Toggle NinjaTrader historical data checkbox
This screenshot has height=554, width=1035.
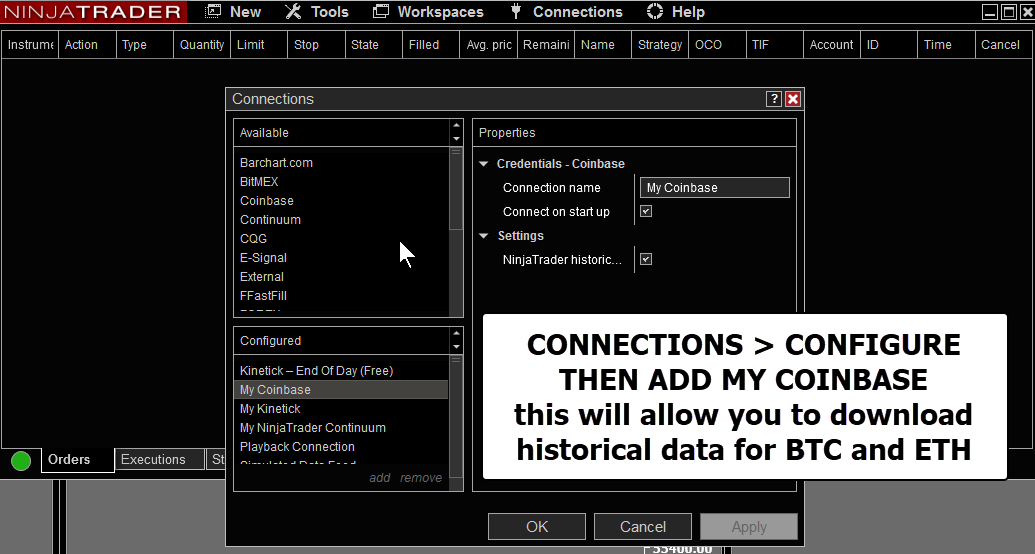[x=646, y=260]
